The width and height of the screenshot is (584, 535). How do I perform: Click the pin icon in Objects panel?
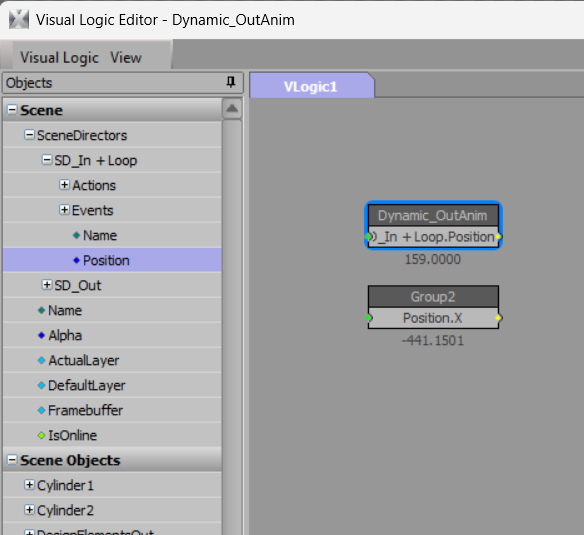(x=231, y=82)
